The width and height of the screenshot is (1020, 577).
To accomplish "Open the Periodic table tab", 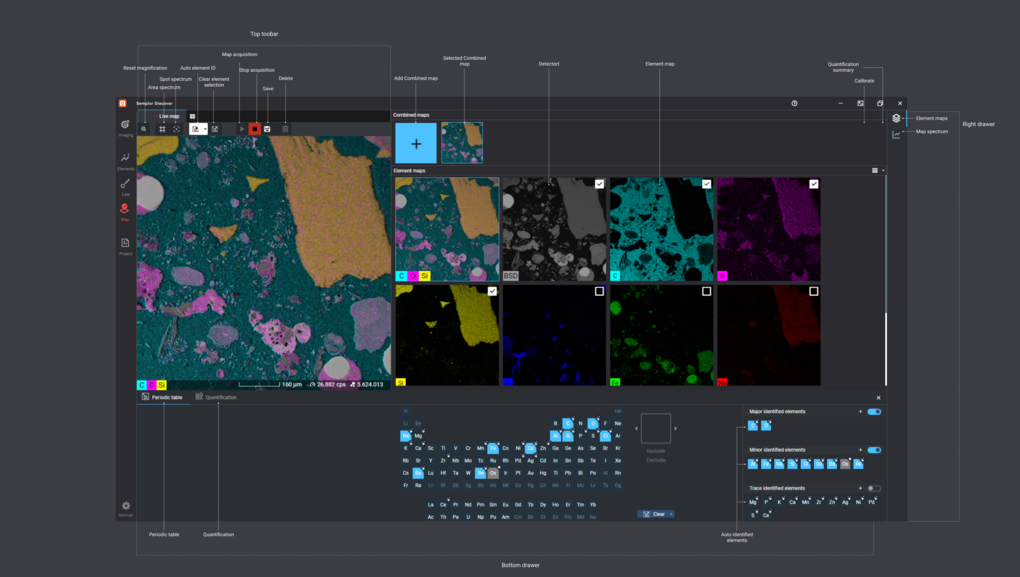I will (x=163, y=397).
